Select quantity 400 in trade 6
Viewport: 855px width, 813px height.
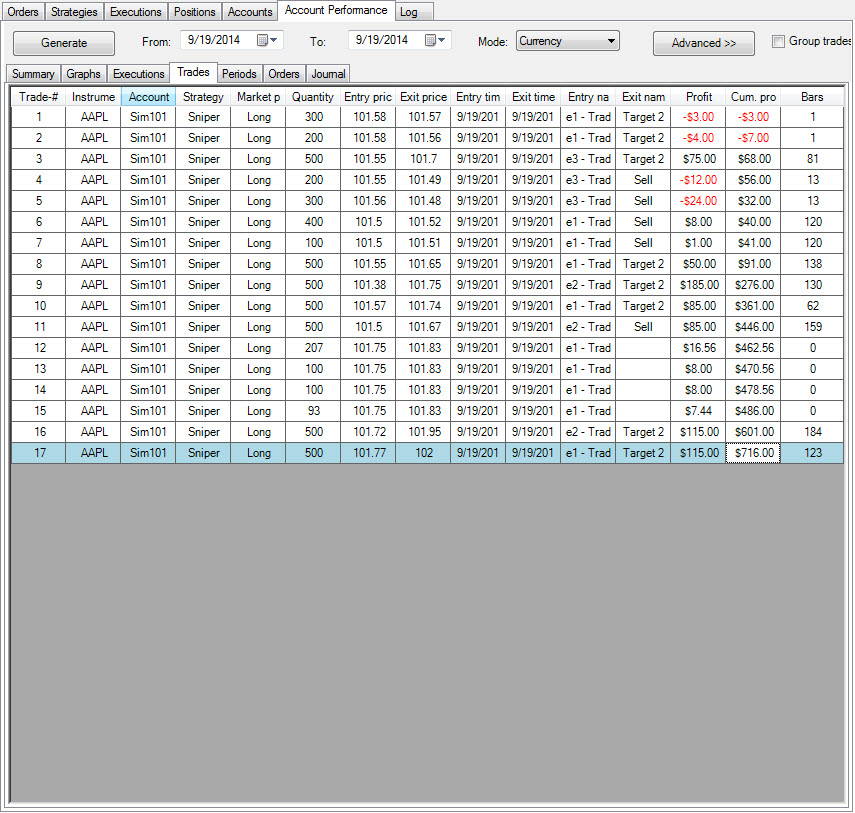coord(314,222)
